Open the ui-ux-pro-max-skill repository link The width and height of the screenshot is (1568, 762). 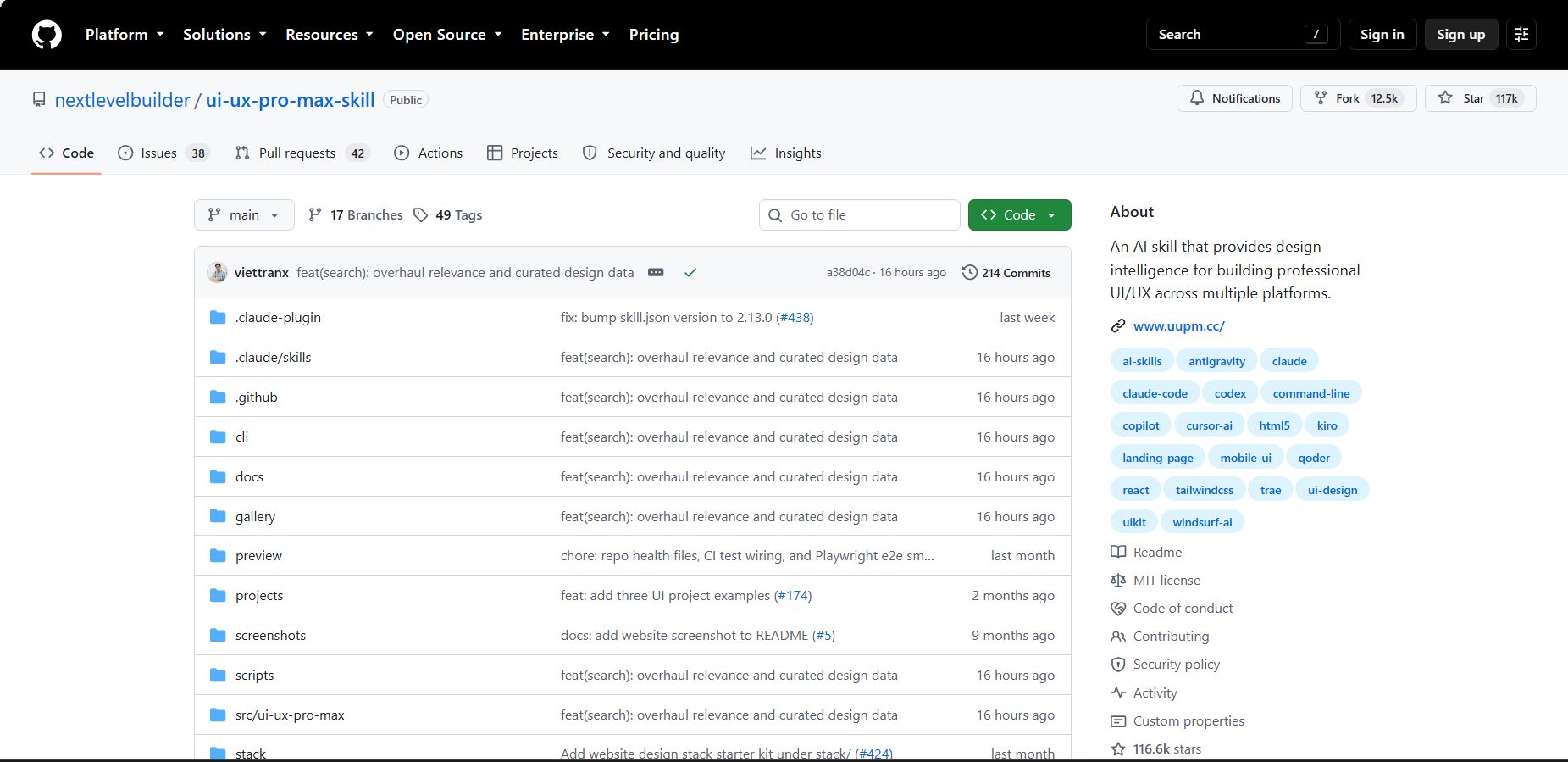click(x=291, y=100)
